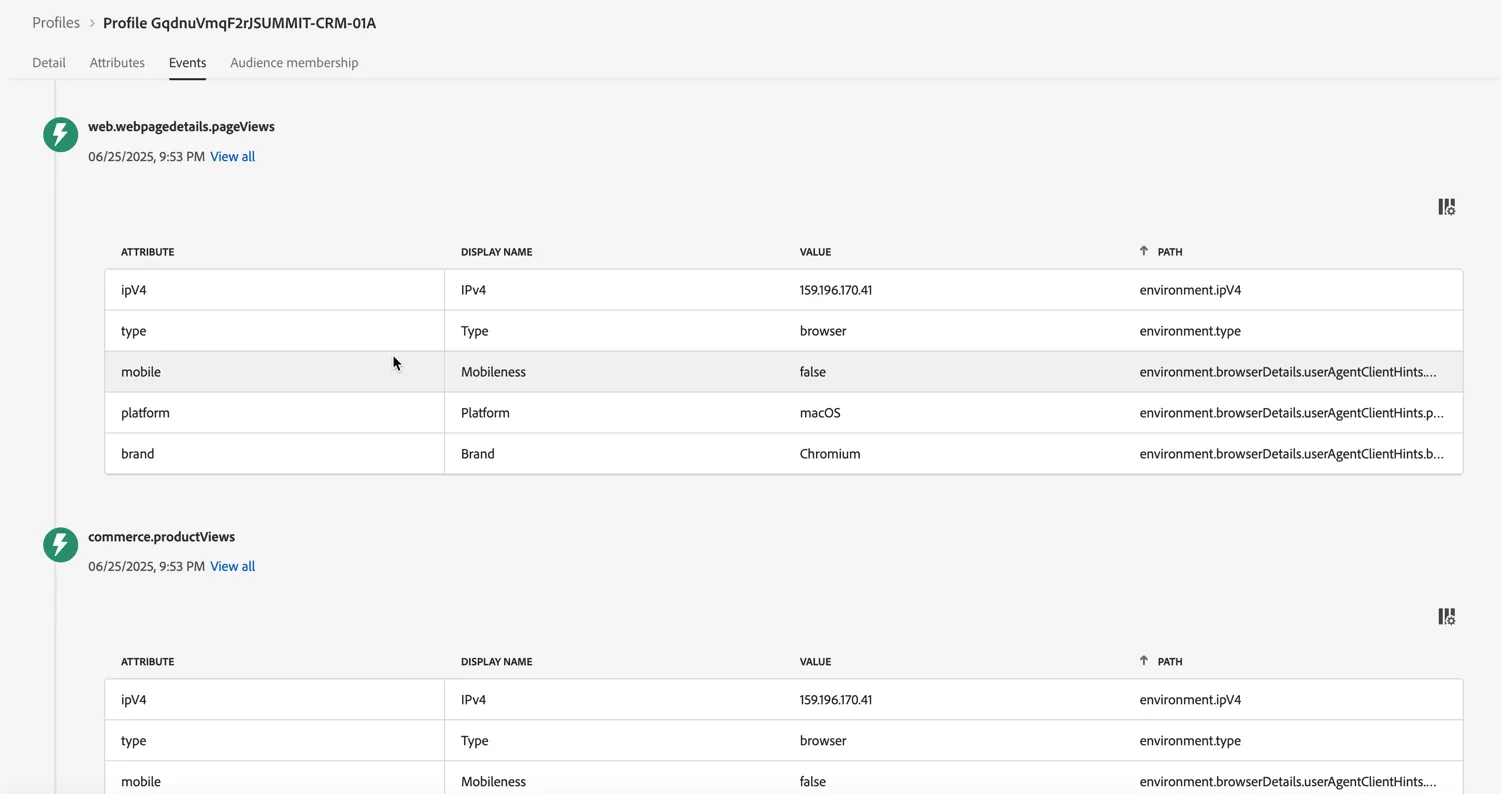The width and height of the screenshot is (1502, 794).
Task: Click environment.type path in productViews table
Action: [1190, 741]
